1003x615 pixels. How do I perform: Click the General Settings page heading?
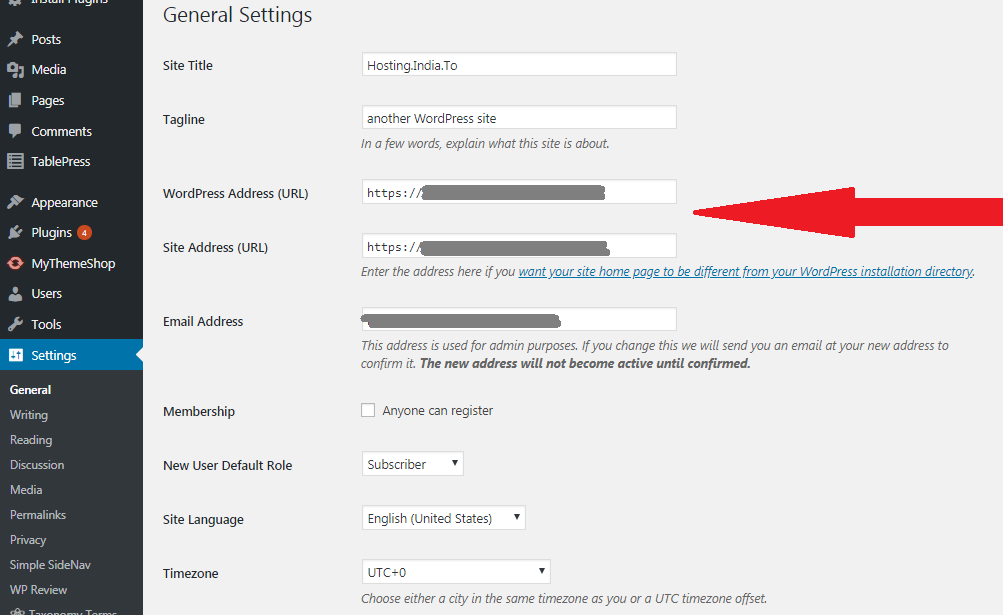pos(237,15)
